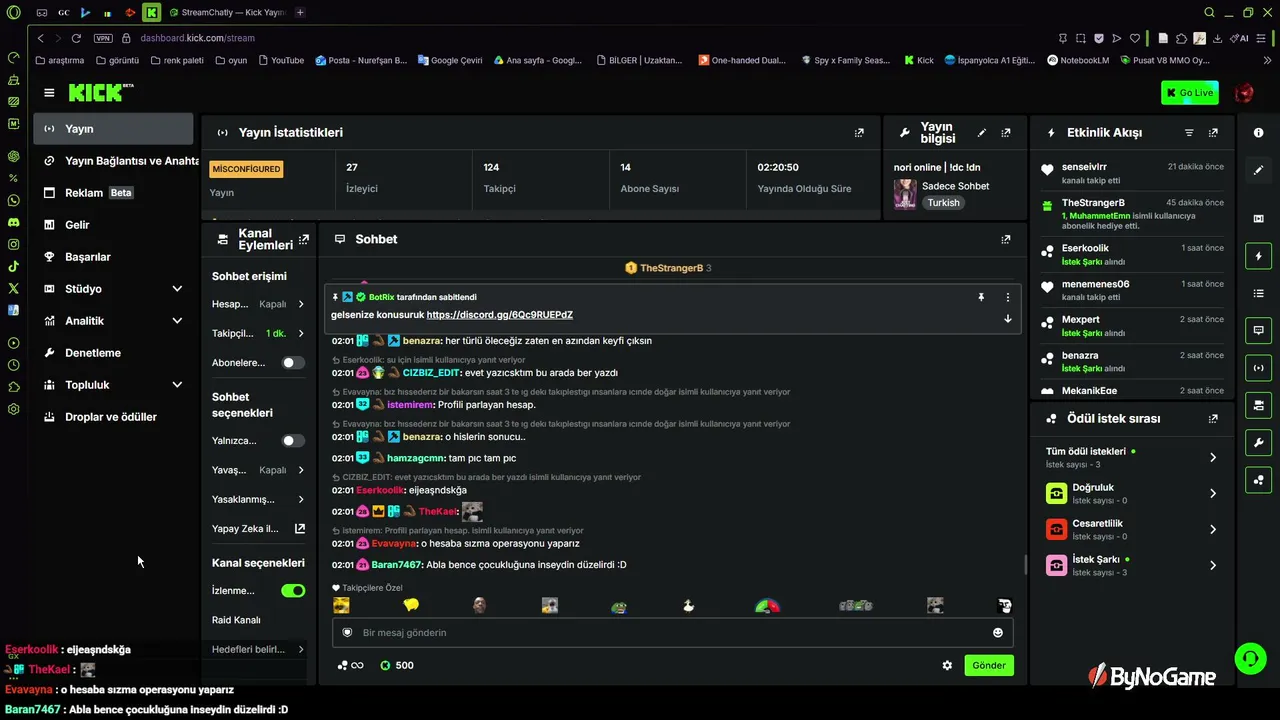The image size is (1280, 720).
Task: Expand the Stüdyo sidebar section
Action: pyautogui.click(x=113, y=289)
